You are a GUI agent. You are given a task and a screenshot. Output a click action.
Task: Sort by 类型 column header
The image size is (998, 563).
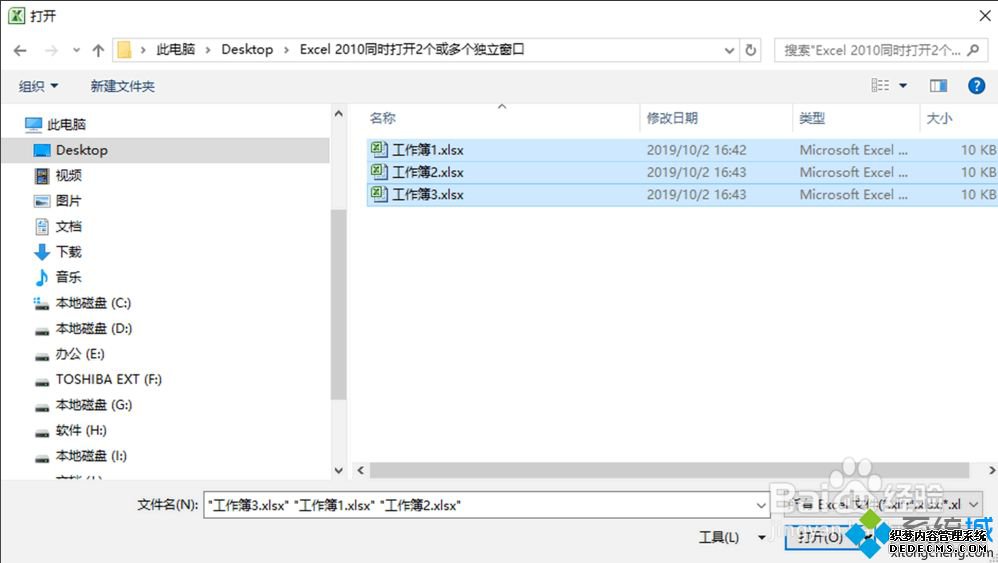coord(812,118)
